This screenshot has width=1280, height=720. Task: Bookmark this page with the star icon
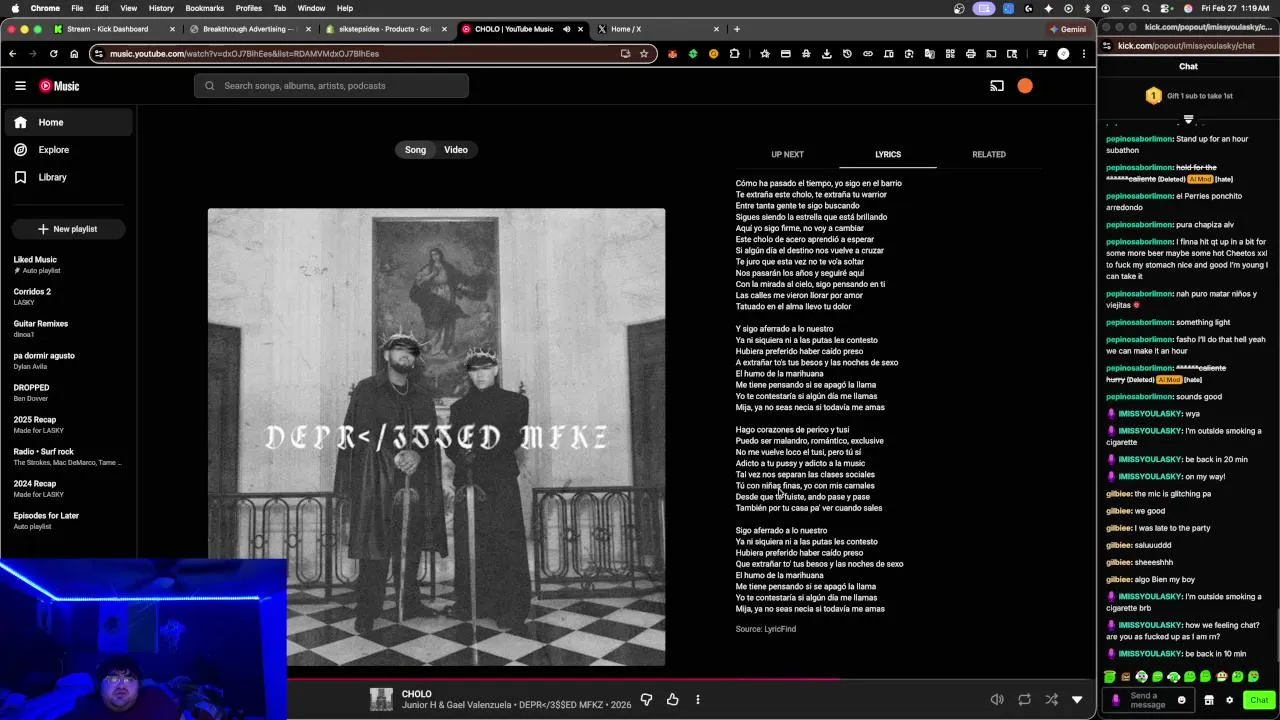tap(644, 54)
